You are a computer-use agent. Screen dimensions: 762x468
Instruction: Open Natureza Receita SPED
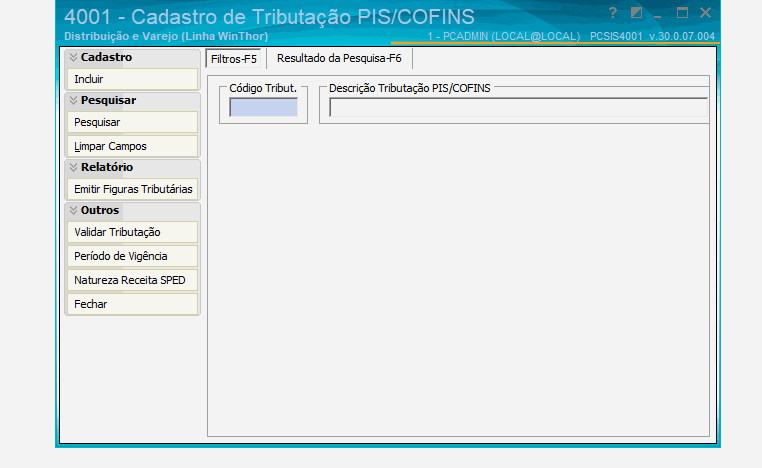(132, 280)
